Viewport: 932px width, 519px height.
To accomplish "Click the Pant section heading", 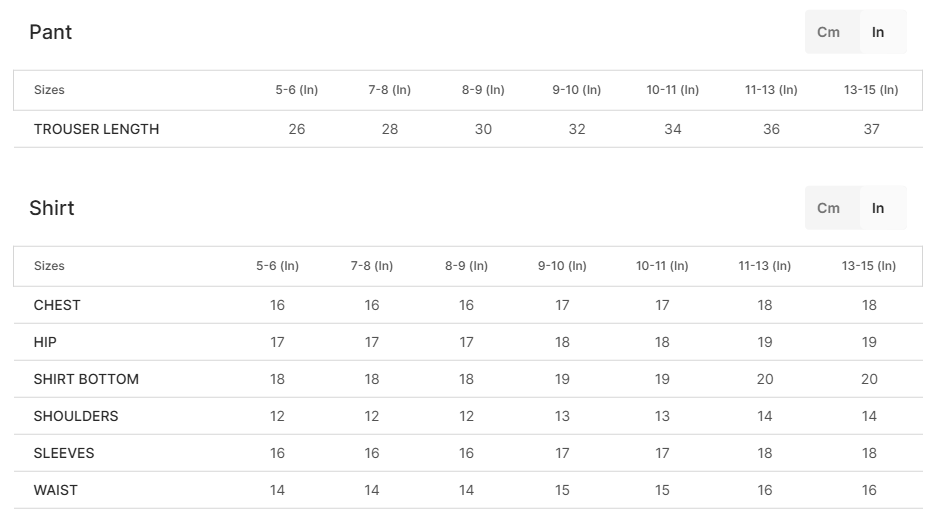I will (x=51, y=32).
